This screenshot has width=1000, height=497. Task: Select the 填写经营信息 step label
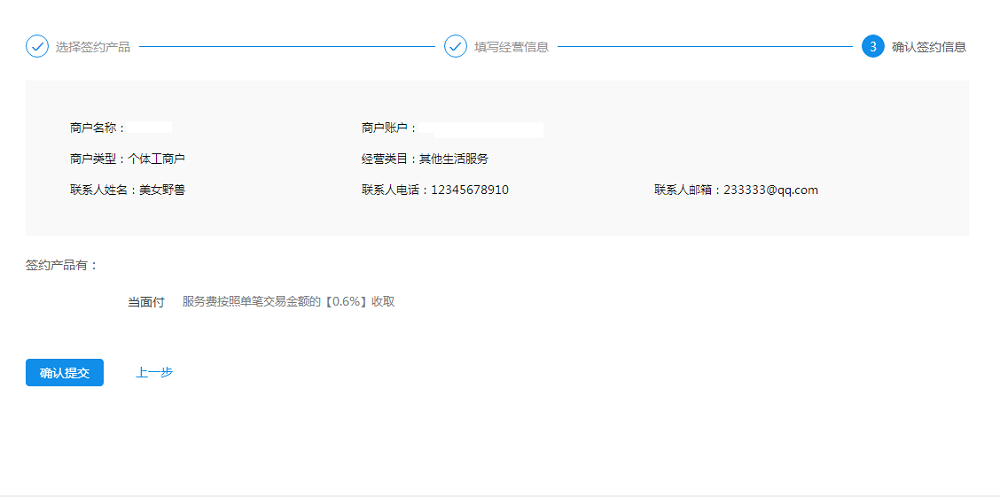pyautogui.click(x=511, y=47)
